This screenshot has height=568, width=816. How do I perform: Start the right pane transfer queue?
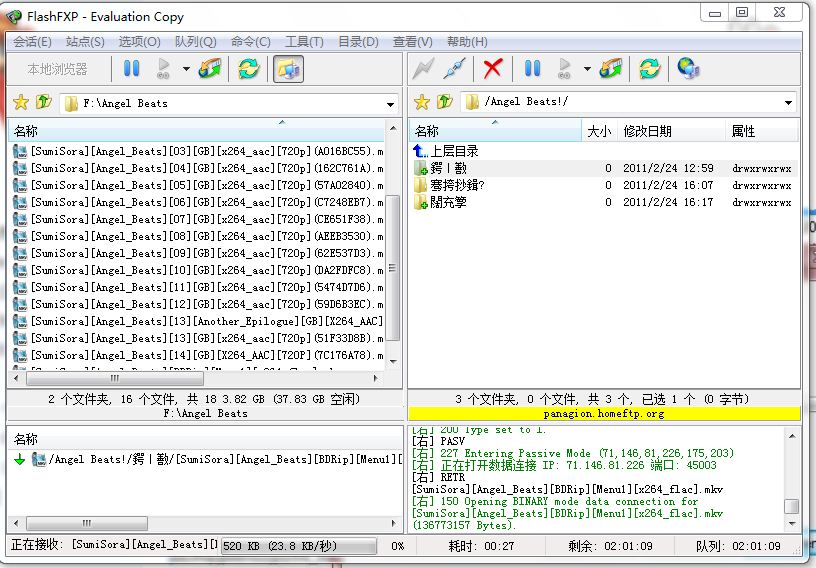[x=565, y=68]
